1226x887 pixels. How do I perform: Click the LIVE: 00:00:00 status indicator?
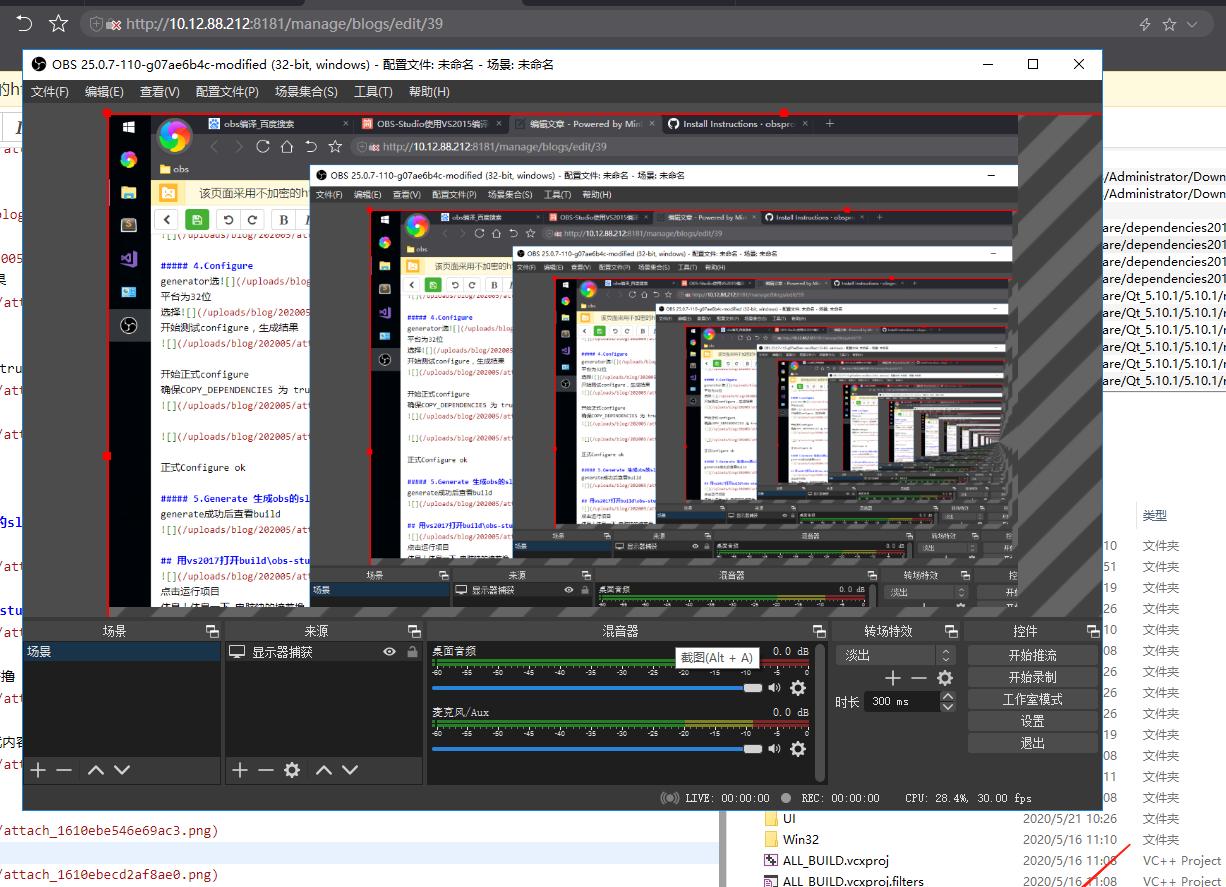[x=718, y=798]
